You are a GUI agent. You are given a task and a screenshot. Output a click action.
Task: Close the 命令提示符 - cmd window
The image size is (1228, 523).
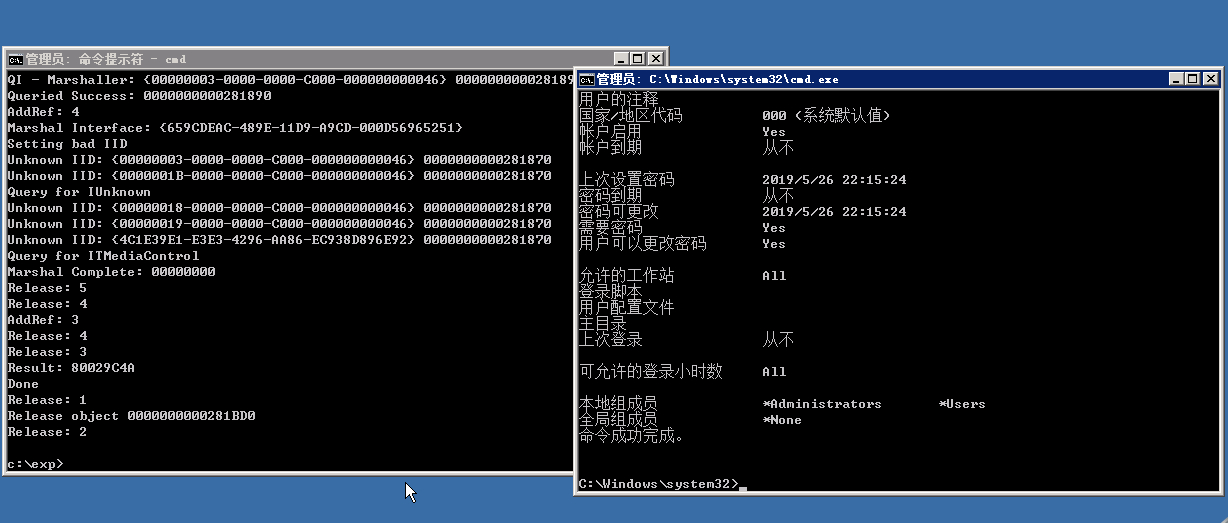pyautogui.click(x=656, y=59)
